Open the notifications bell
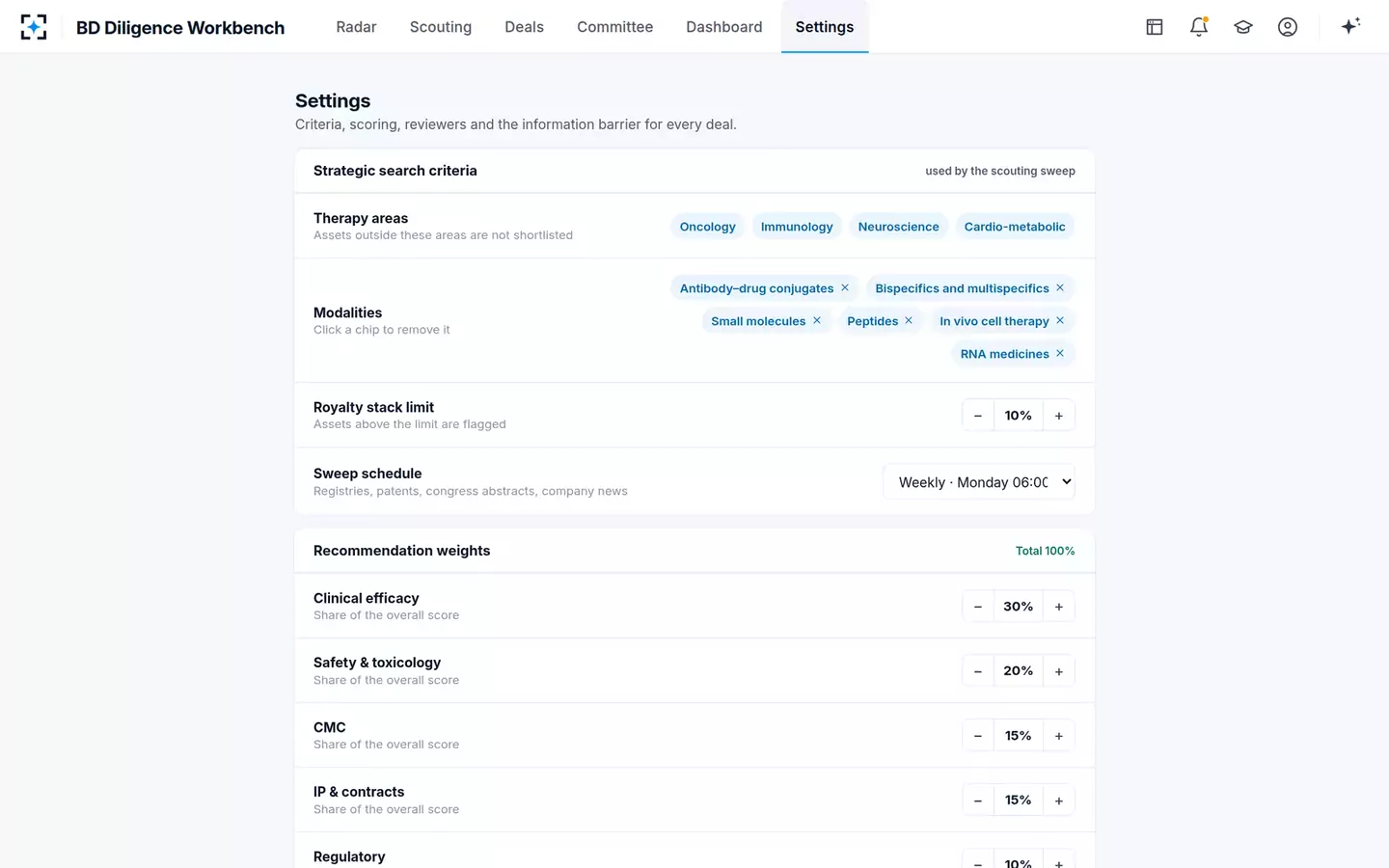Image resolution: width=1389 pixels, height=868 pixels. 1199,27
